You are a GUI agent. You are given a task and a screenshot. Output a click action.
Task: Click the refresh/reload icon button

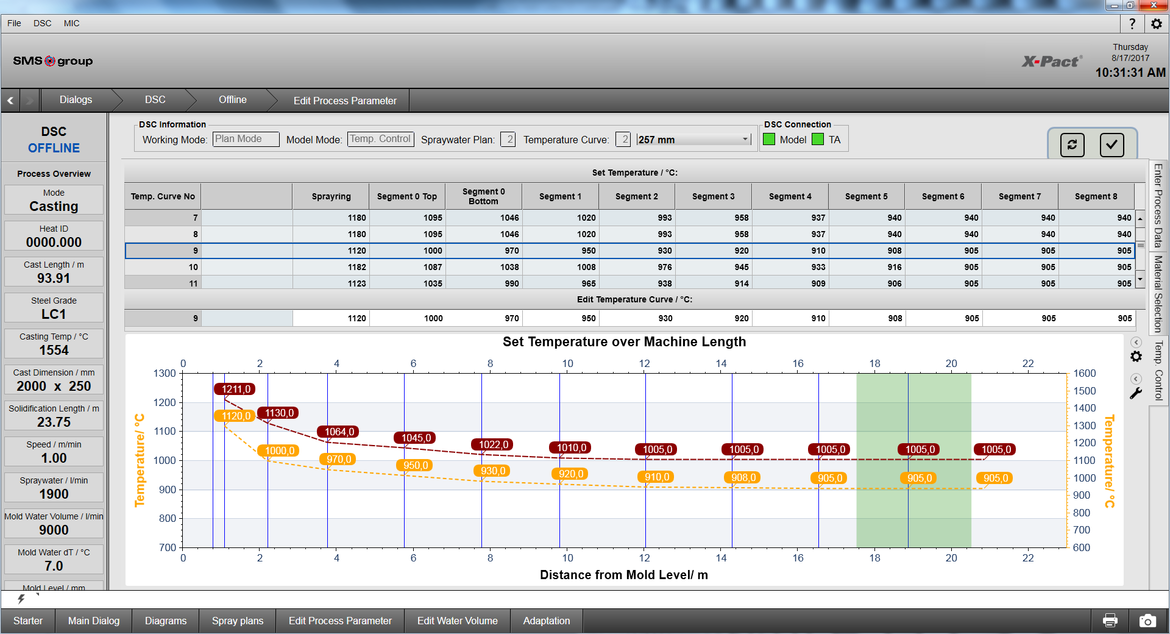(x=1072, y=145)
